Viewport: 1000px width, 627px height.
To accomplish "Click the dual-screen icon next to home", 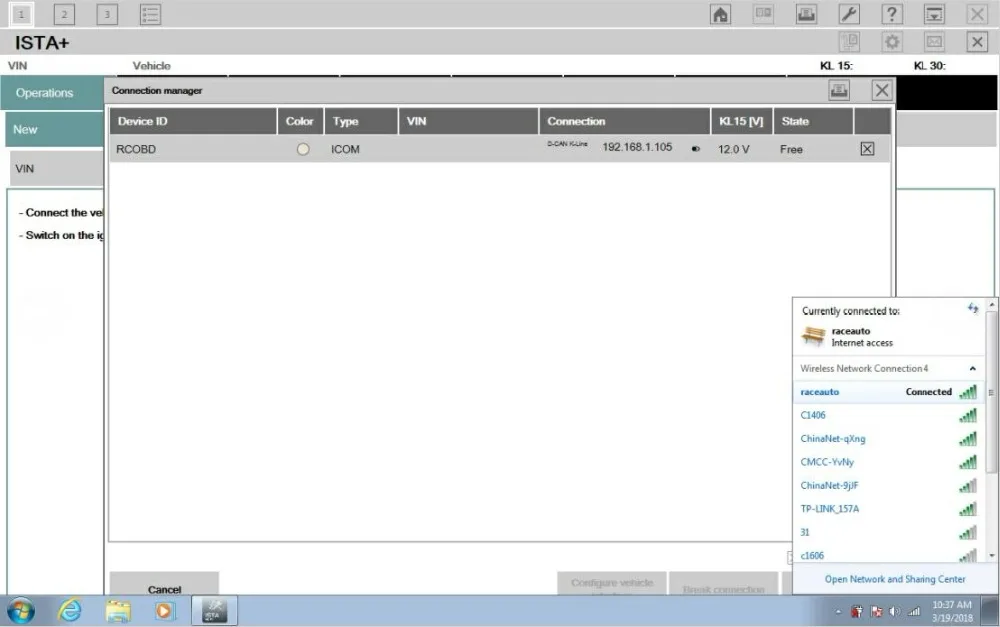I will point(763,14).
